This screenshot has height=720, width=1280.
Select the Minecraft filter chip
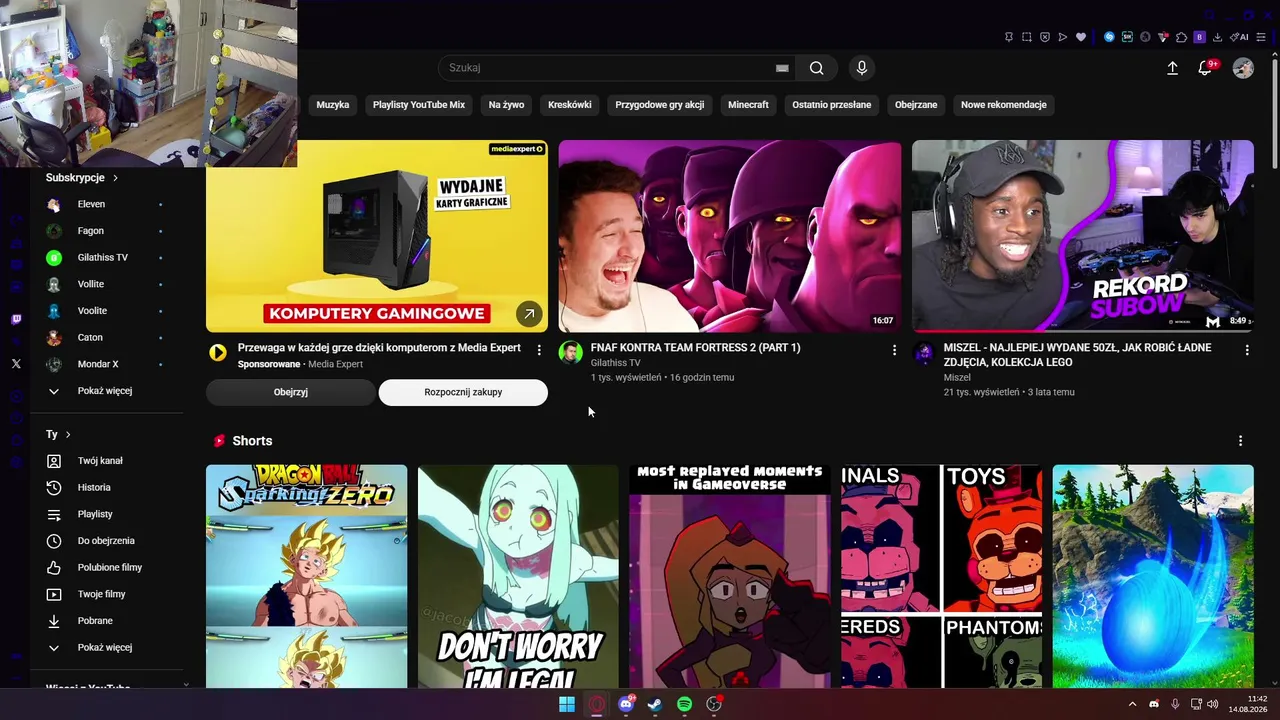tap(748, 105)
